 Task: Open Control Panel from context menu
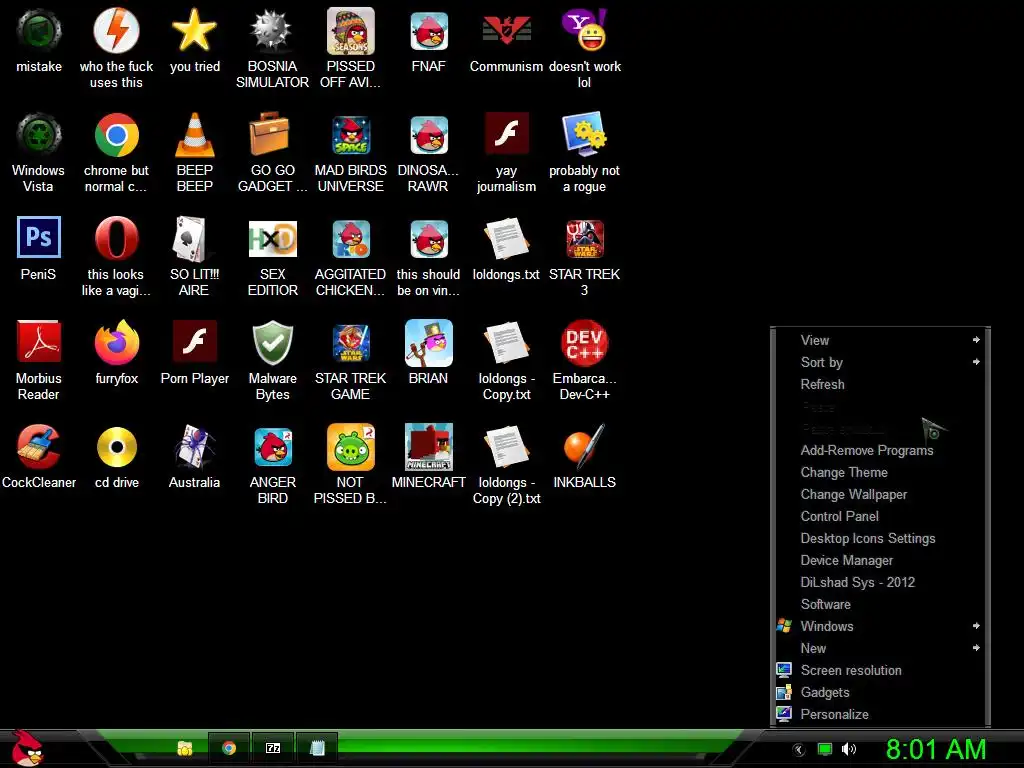point(880,516)
